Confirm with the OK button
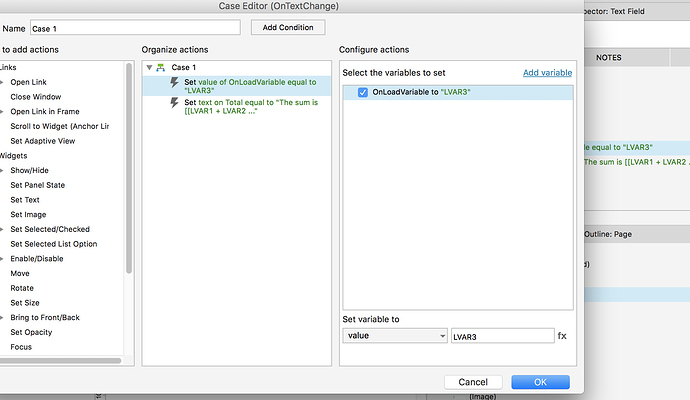The height and width of the screenshot is (400, 690). point(540,382)
